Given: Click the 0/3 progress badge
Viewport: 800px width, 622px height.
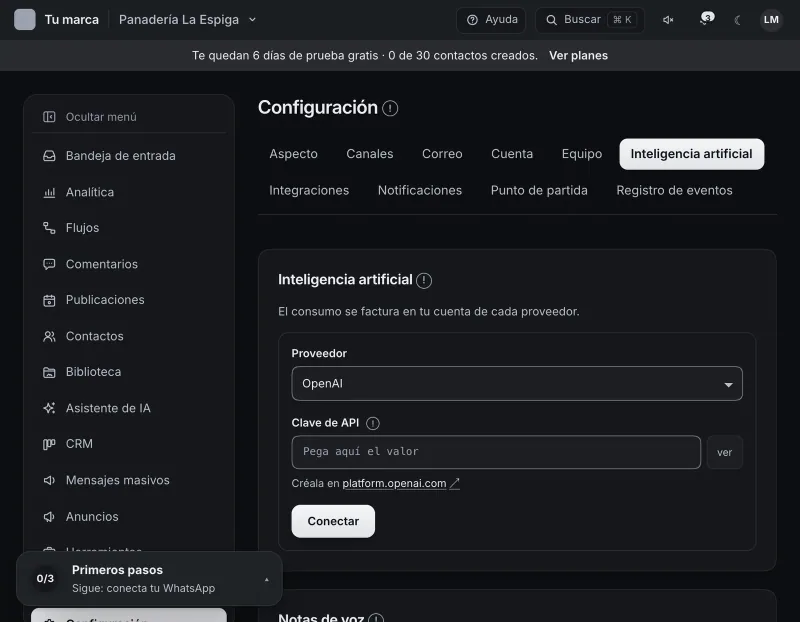Looking at the screenshot, I should 45,579.
